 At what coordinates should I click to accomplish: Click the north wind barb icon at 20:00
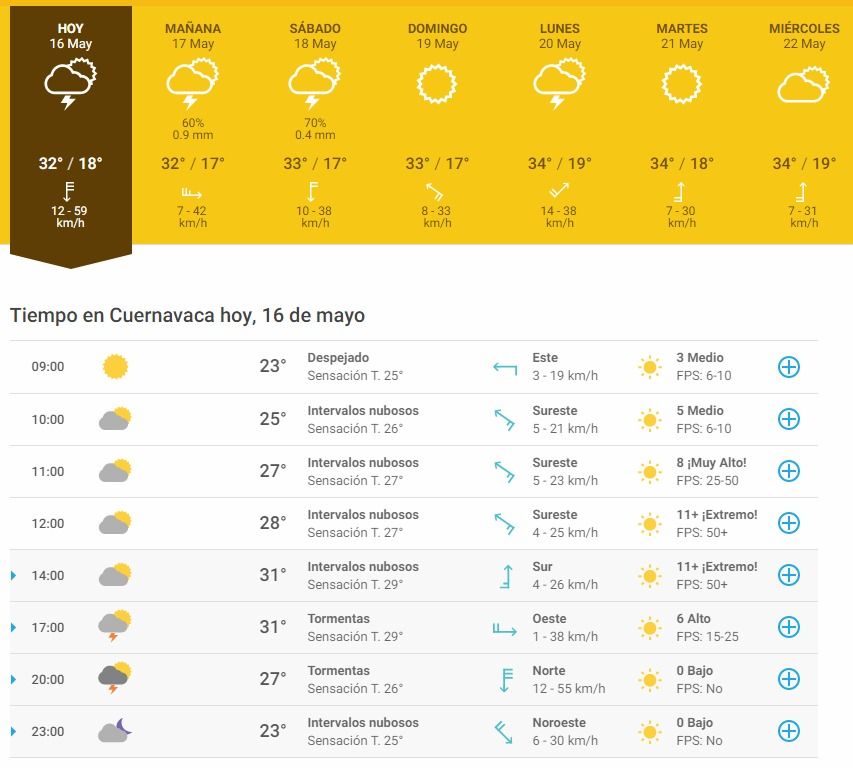504,680
